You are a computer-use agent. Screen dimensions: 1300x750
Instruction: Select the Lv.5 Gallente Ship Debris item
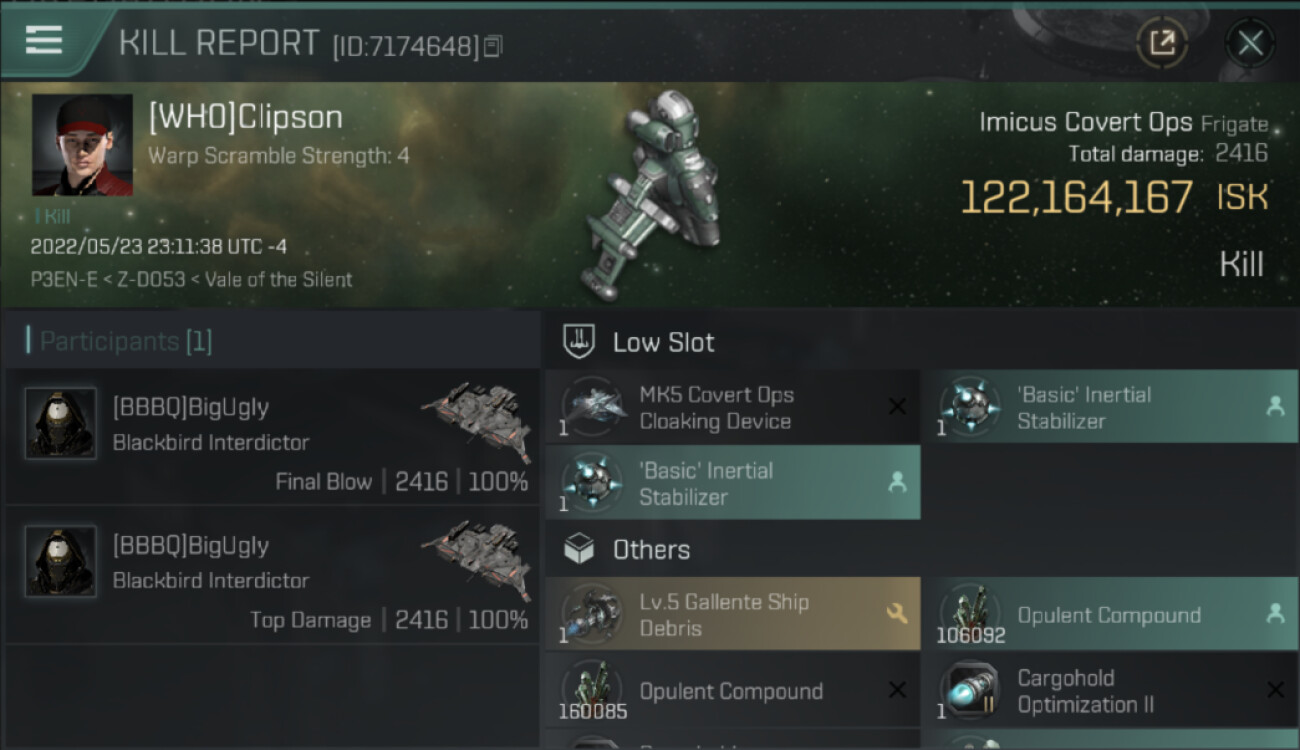tap(733, 615)
